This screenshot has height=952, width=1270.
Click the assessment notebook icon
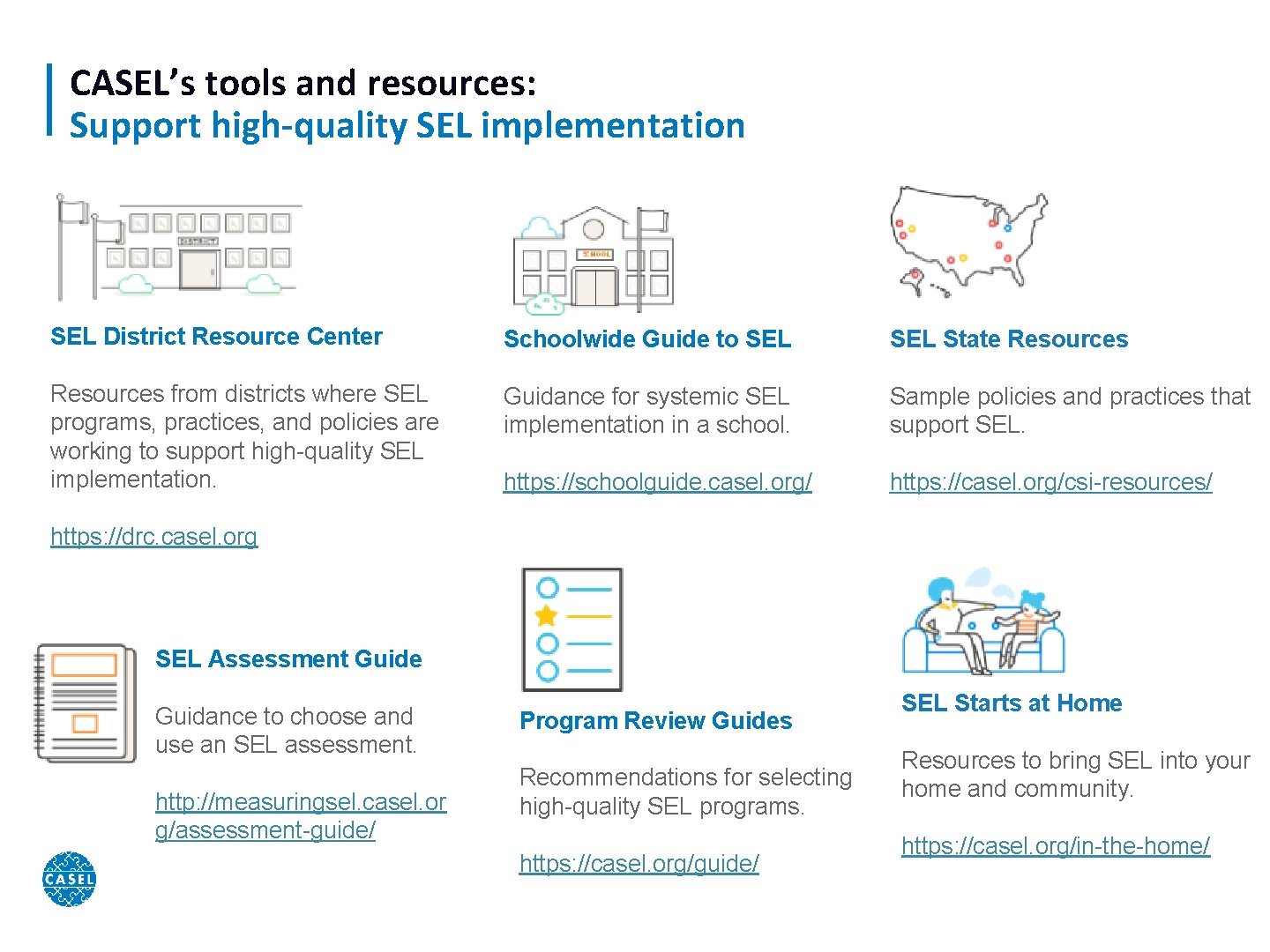(x=86, y=703)
